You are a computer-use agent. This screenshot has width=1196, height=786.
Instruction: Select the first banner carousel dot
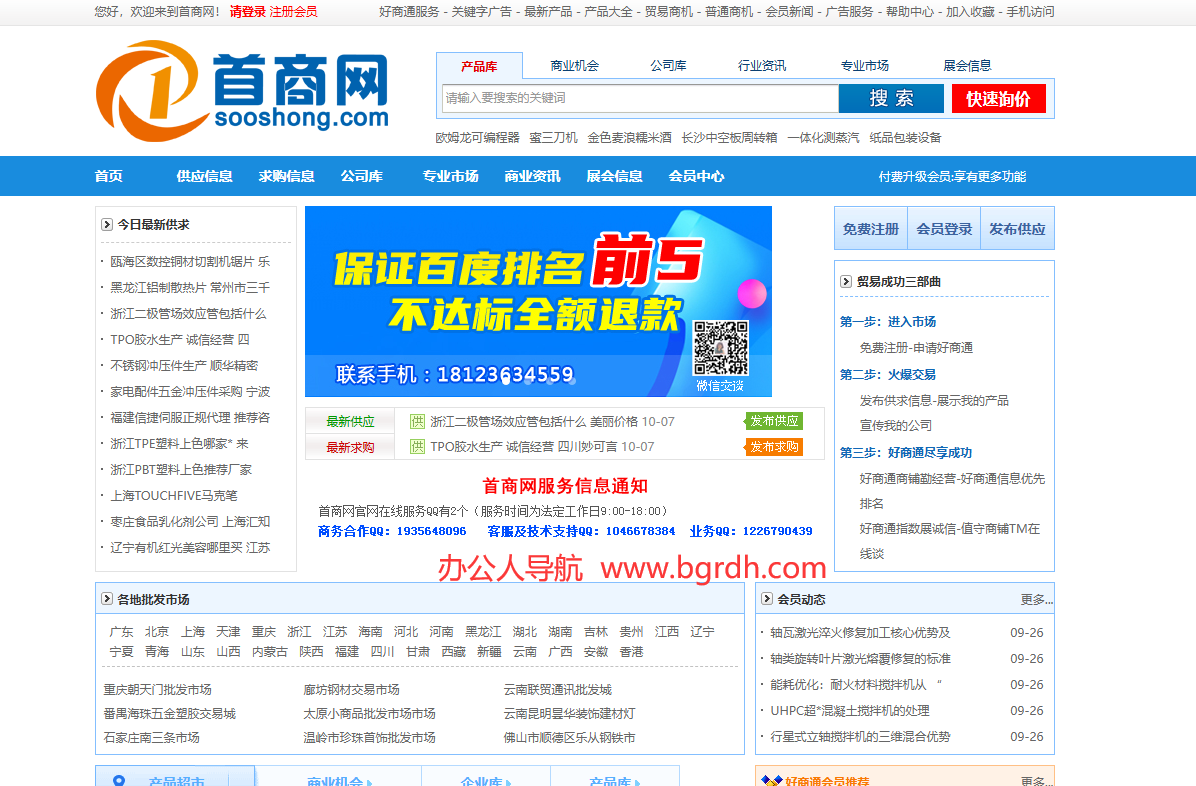pyautogui.click(x=506, y=379)
